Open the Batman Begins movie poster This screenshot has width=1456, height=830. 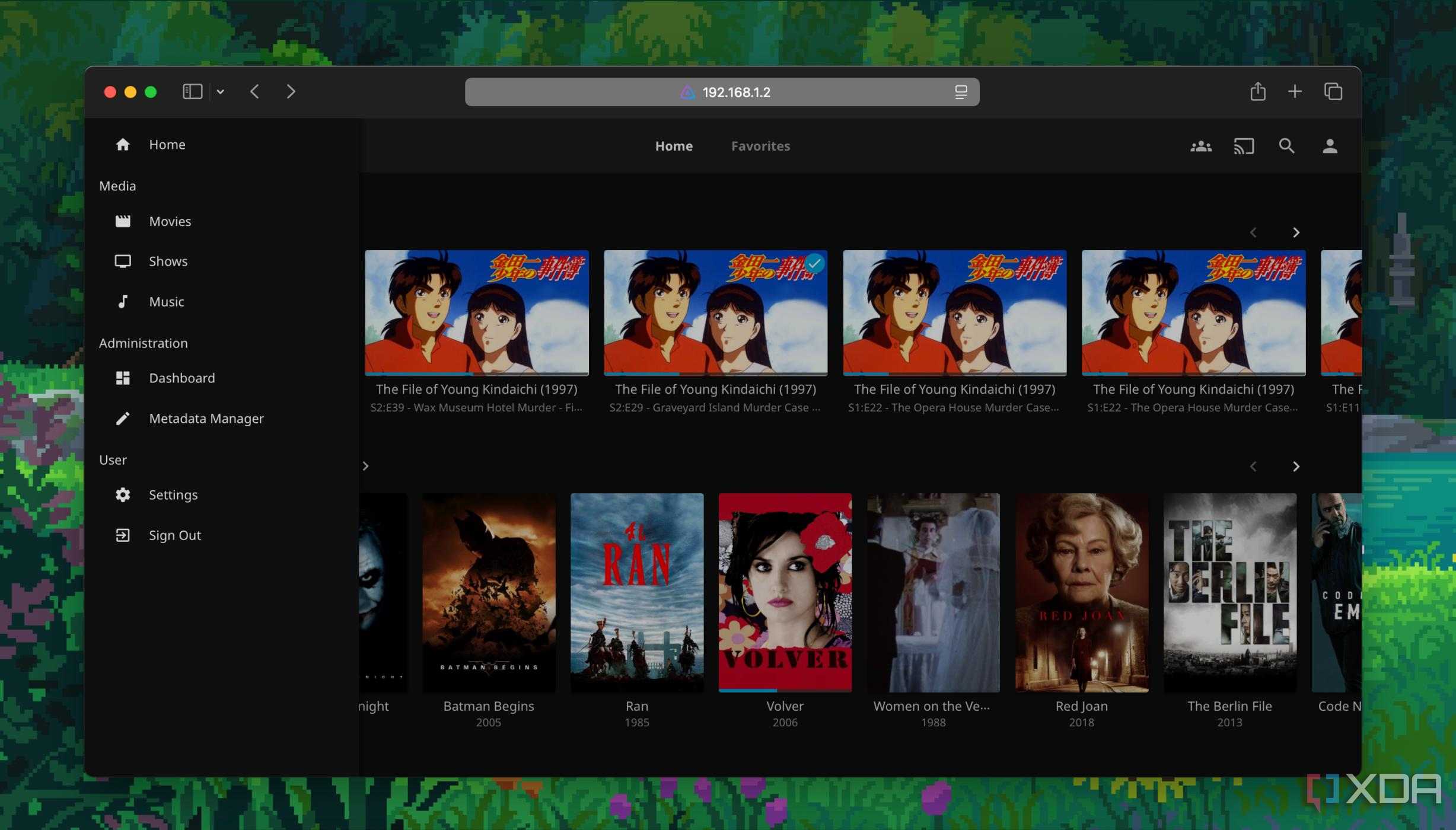click(489, 592)
